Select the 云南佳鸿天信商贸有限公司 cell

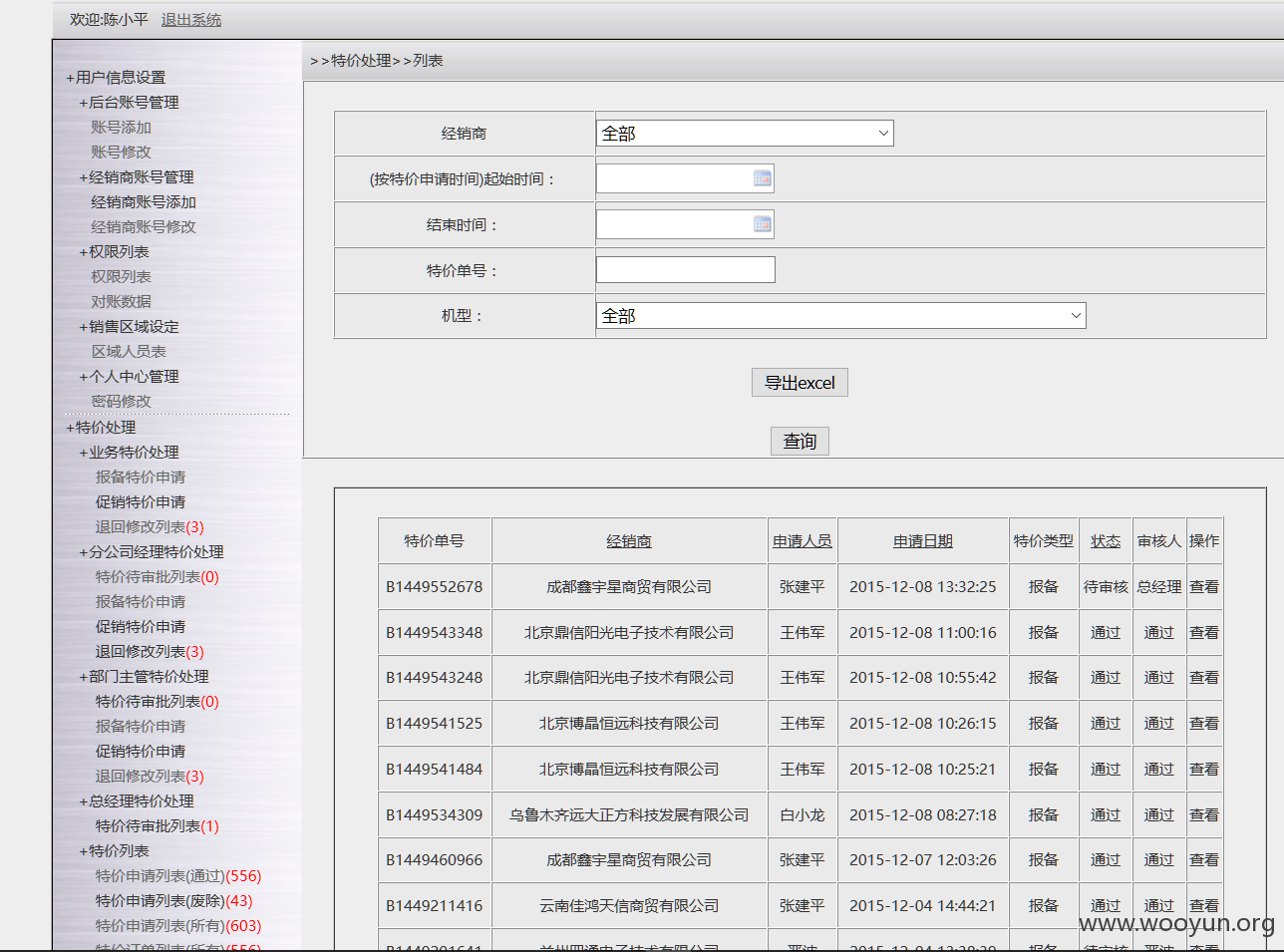tap(629, 906)
